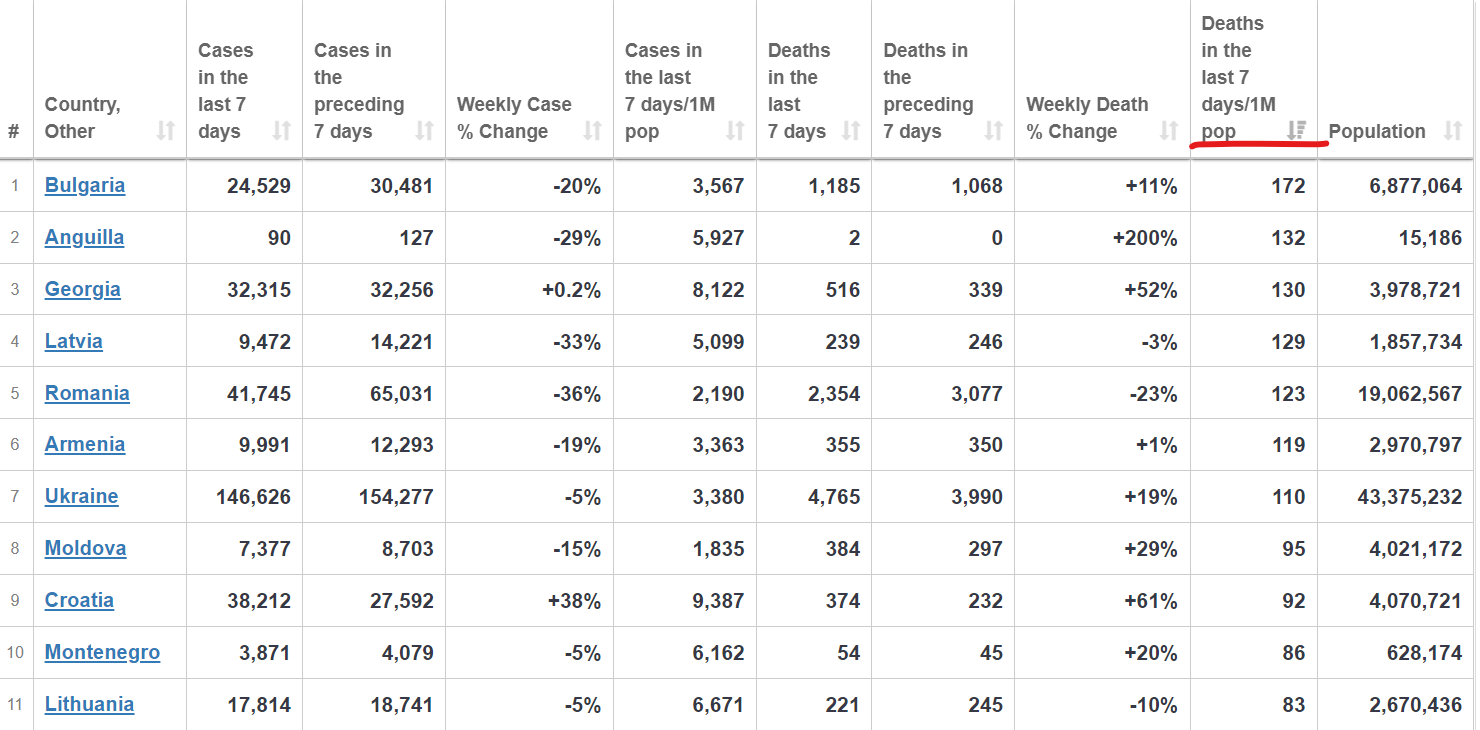Toggle Deaths in last 7 days/1M pop sort
The width and height of the screenshot is (1480, 730).
1297,130
